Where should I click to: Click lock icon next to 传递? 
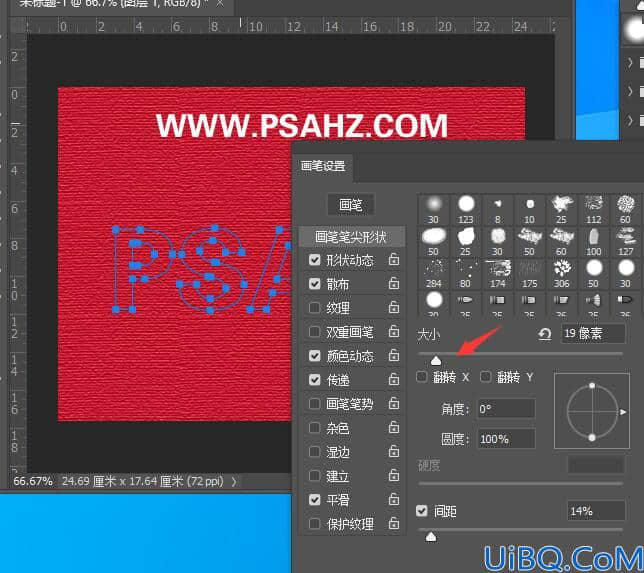pyautogui.click(x=394, y=379)
